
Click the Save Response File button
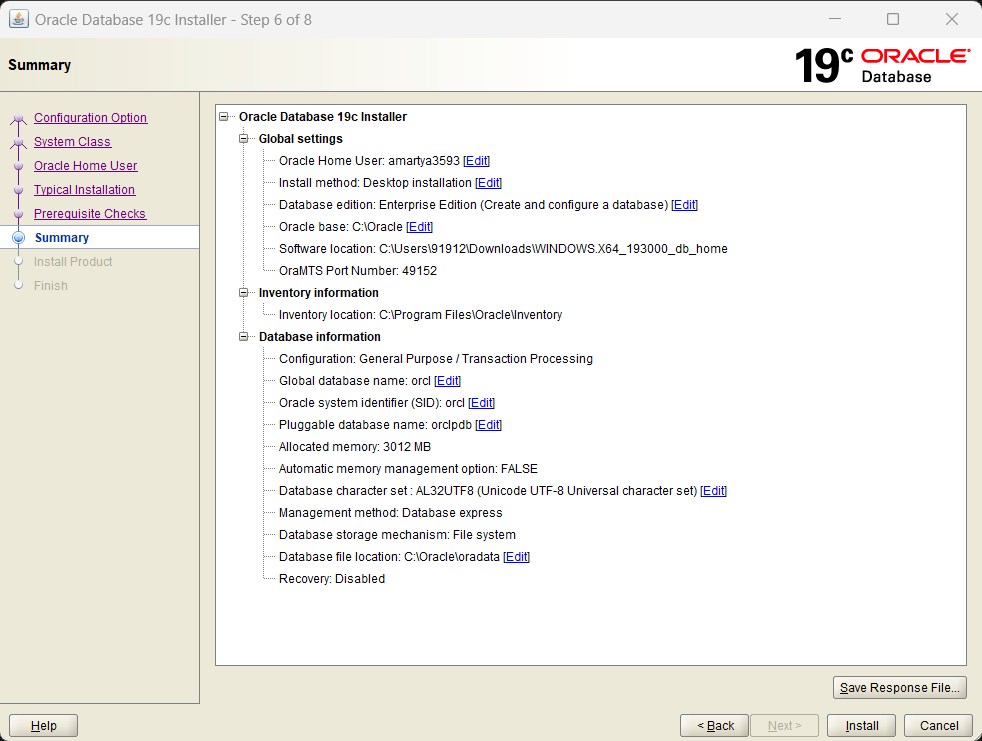coord(899,687)
